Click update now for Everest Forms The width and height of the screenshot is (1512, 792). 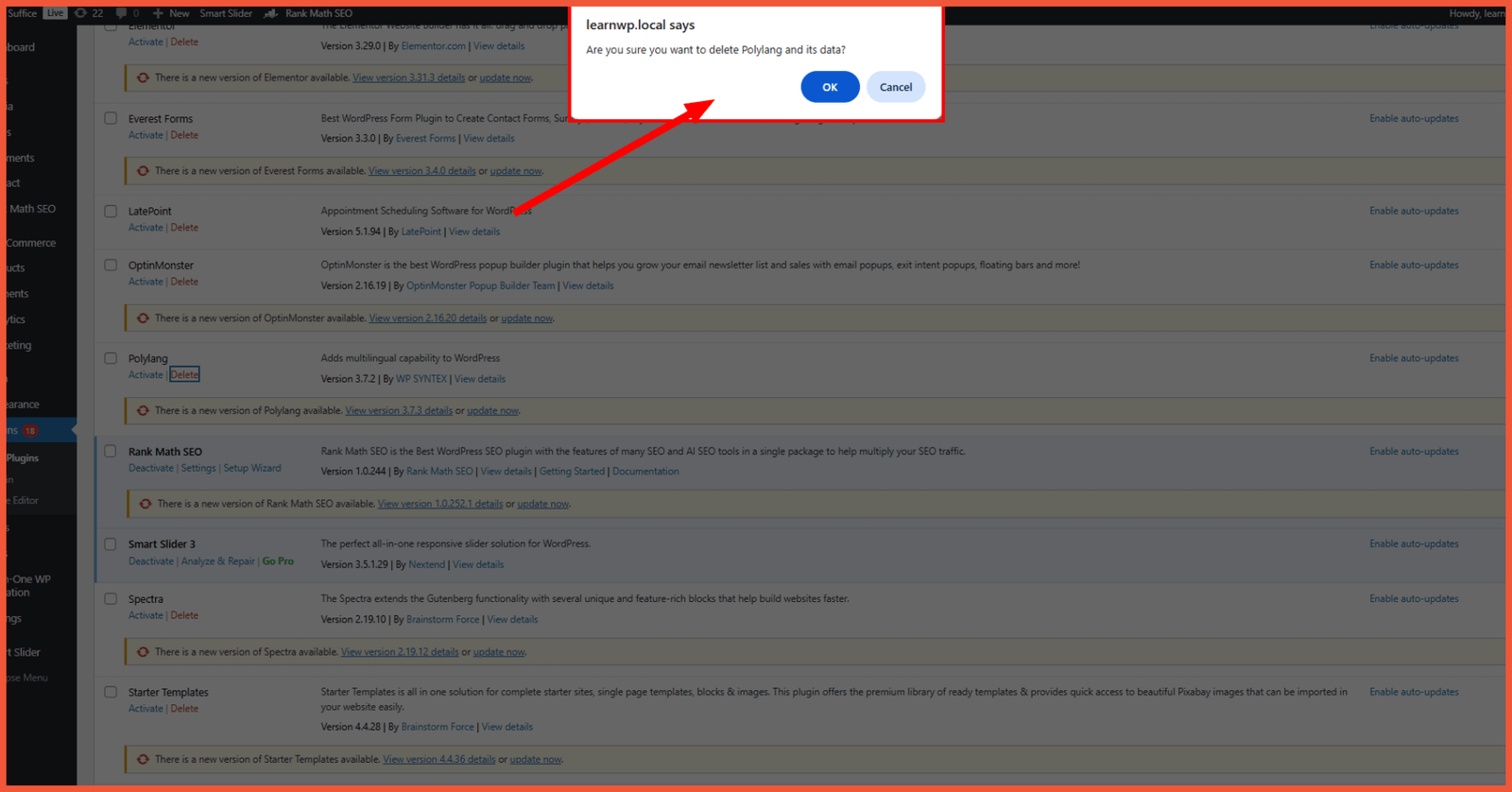tap(515, 171)
